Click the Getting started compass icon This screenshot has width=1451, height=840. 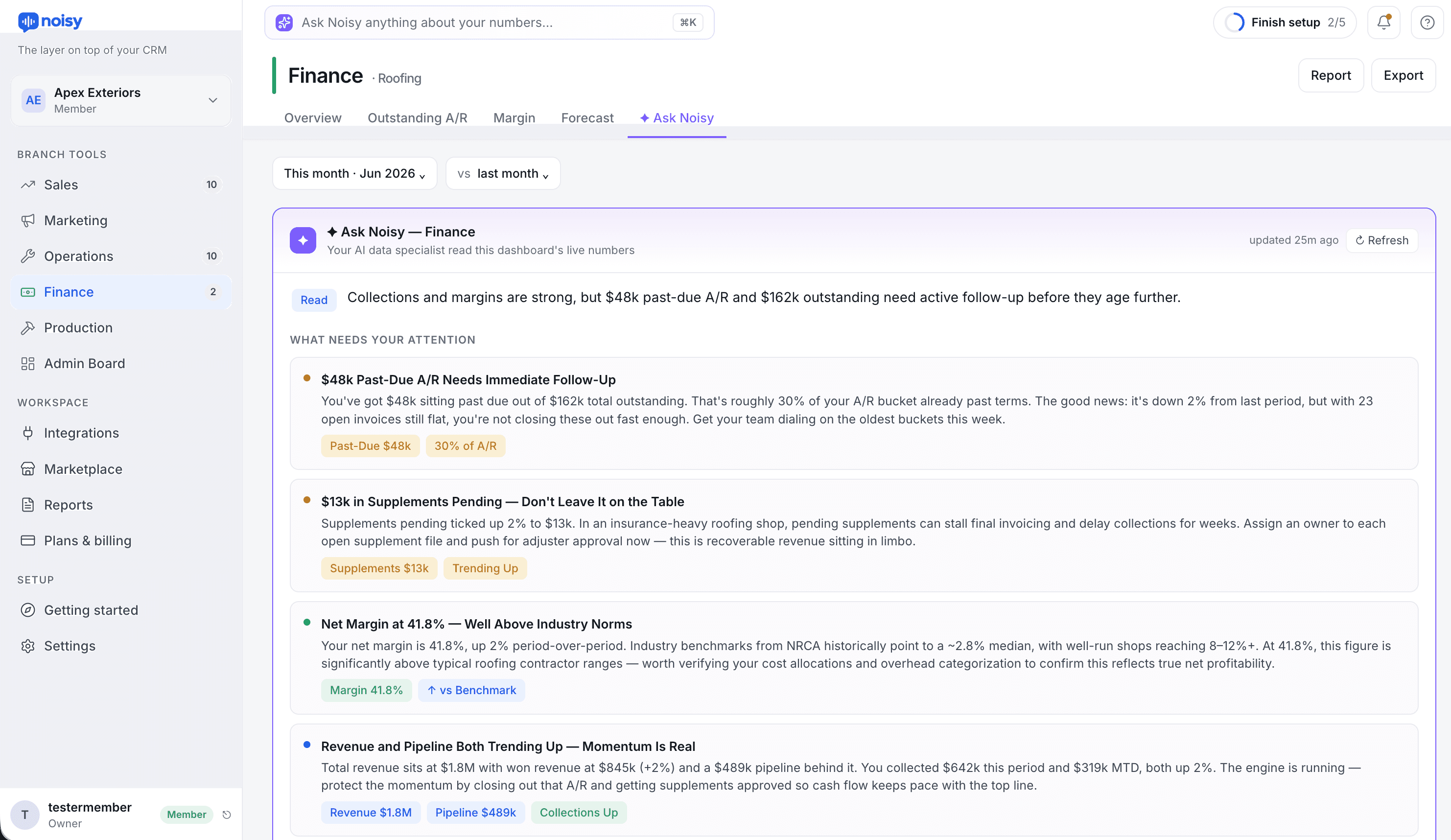pyautogui.click(x=27, y=610)
